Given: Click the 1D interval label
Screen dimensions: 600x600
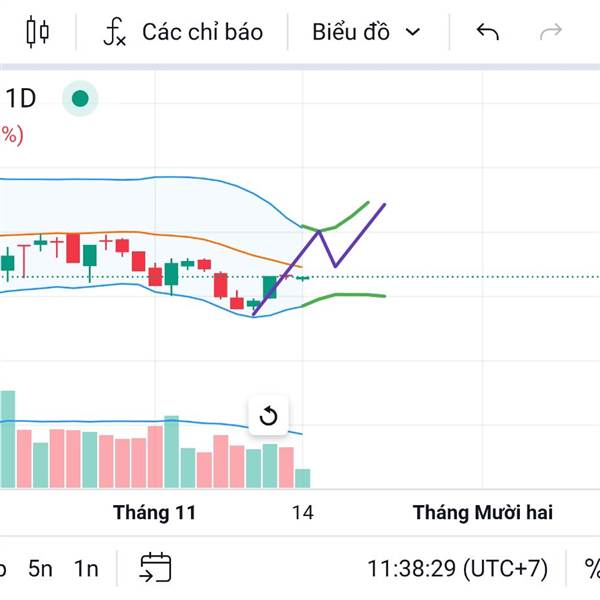Looking at the screenshot, I should coord(21,98).
